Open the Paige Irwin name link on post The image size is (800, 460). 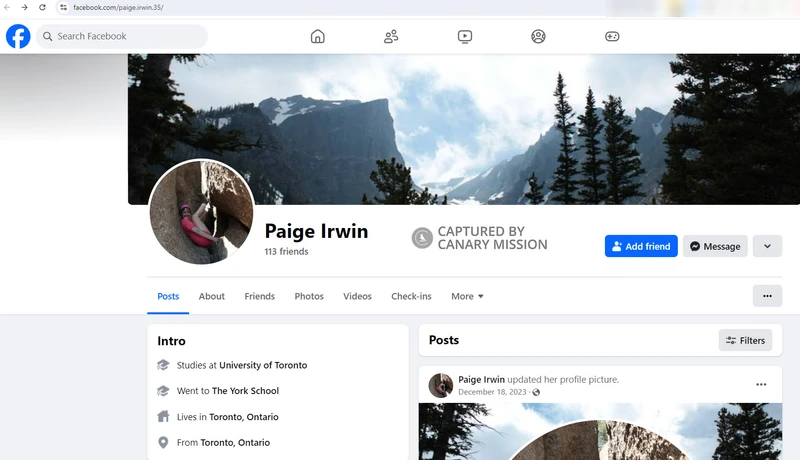click(x=481, y=379)
